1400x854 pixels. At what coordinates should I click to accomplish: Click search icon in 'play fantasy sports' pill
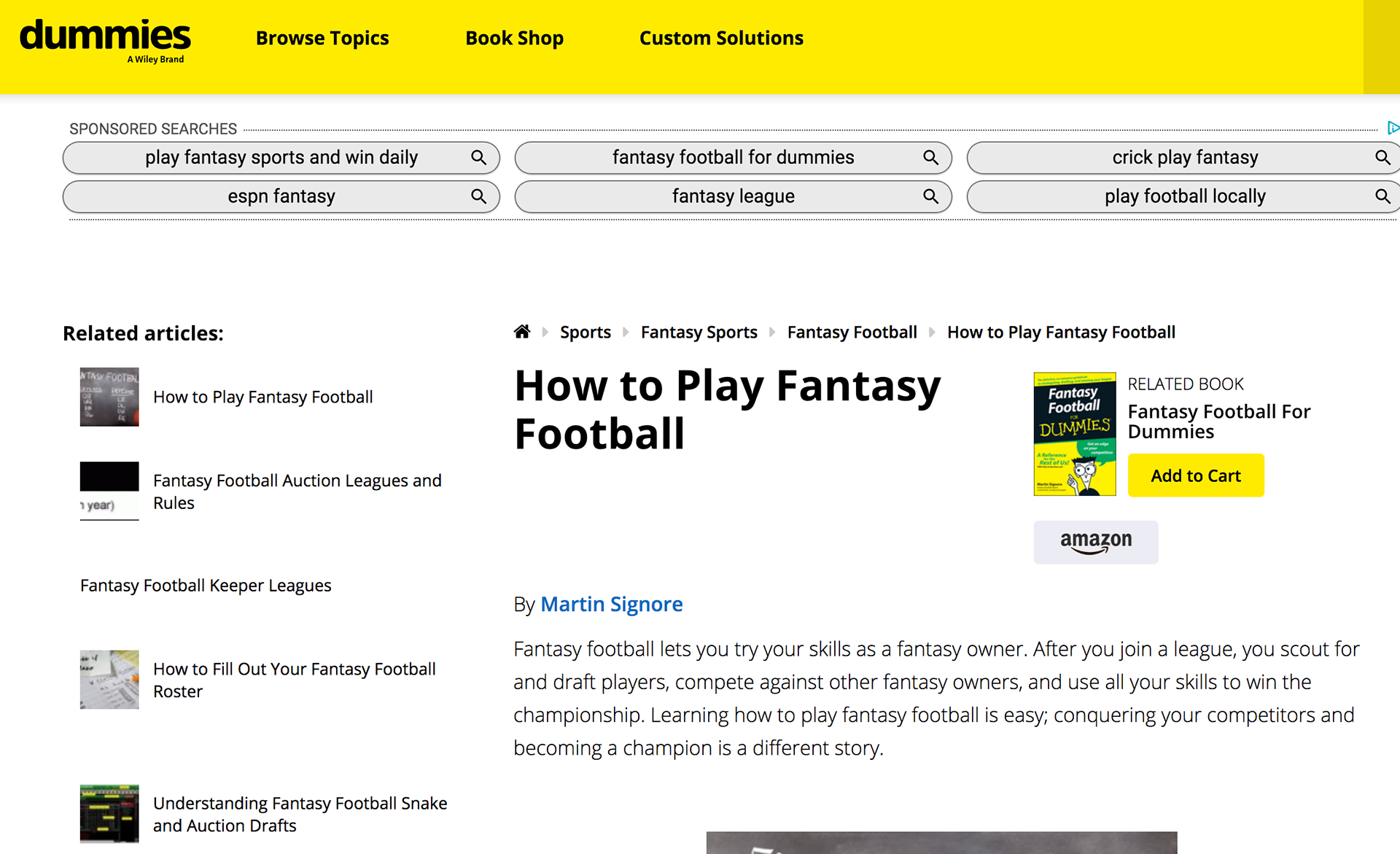click(x=478, y=158)
